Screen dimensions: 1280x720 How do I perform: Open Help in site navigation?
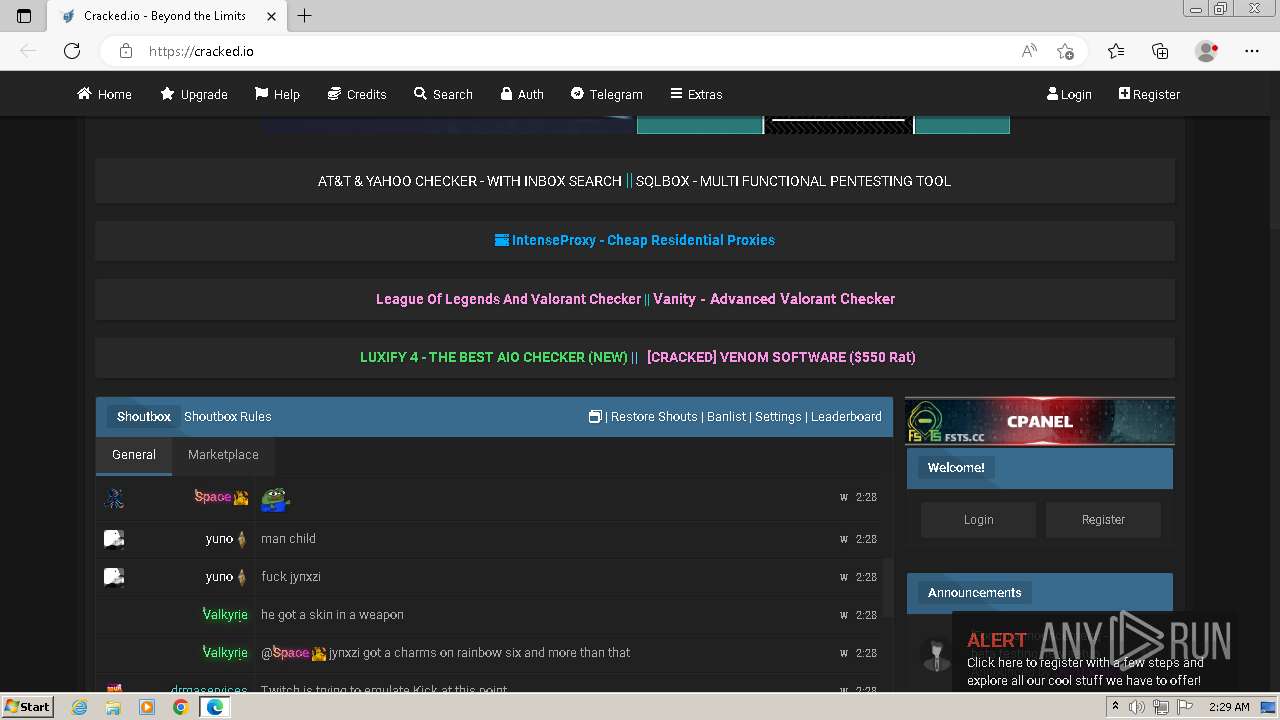point(277,94)
